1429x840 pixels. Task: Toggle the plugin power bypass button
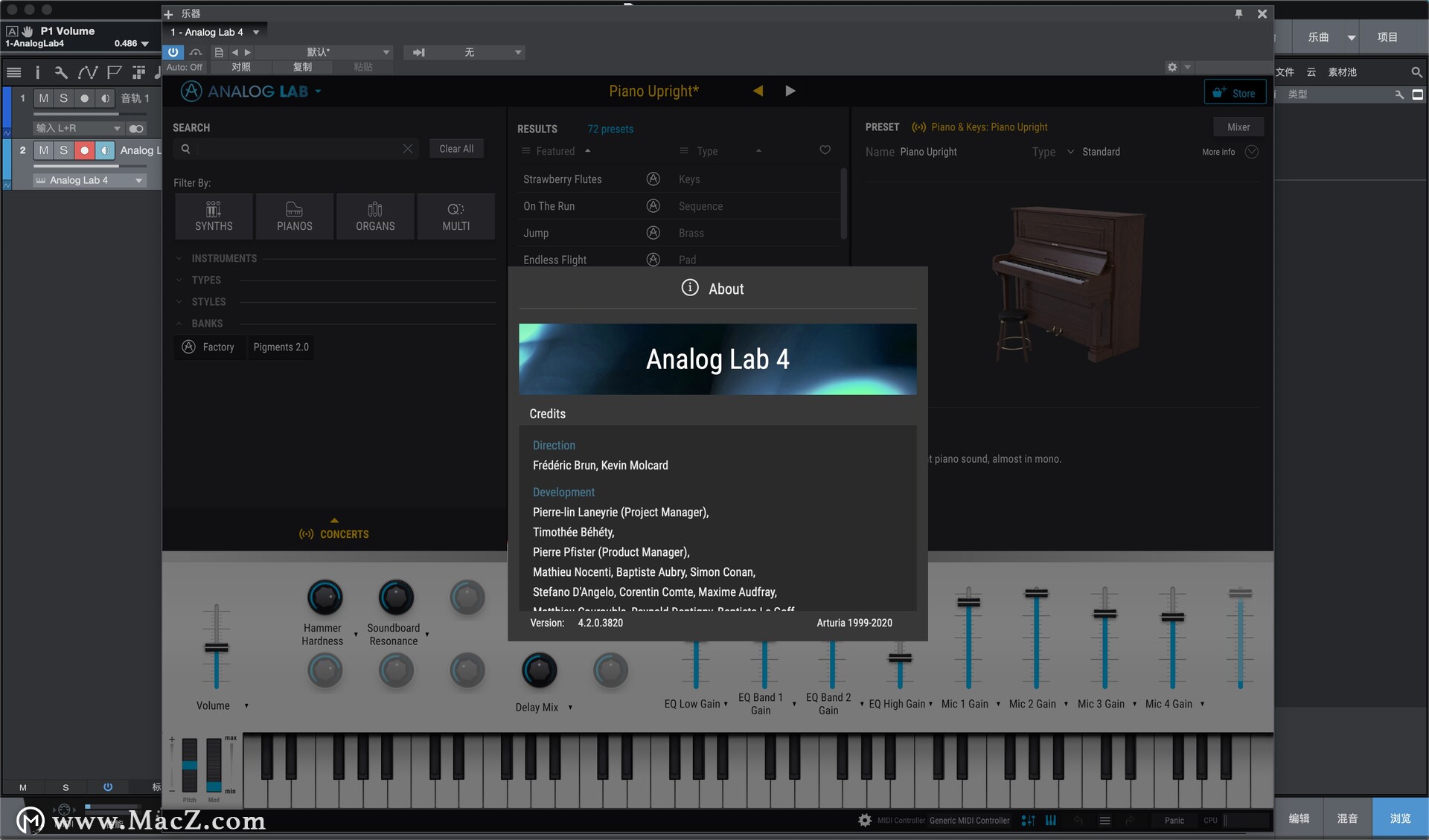click(173, 52)
